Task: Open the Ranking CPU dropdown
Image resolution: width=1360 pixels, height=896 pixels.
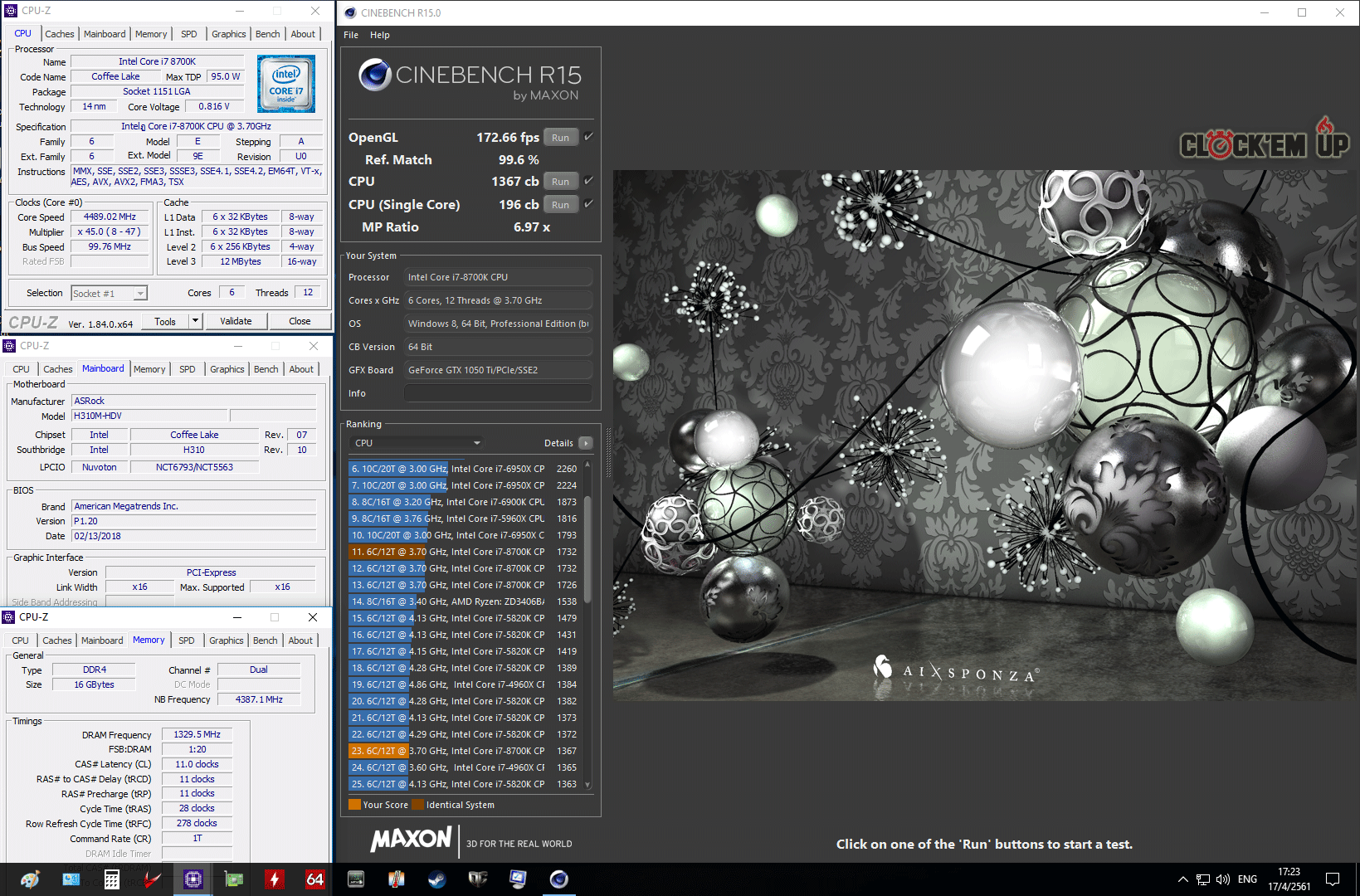Action: click(417, 443)
